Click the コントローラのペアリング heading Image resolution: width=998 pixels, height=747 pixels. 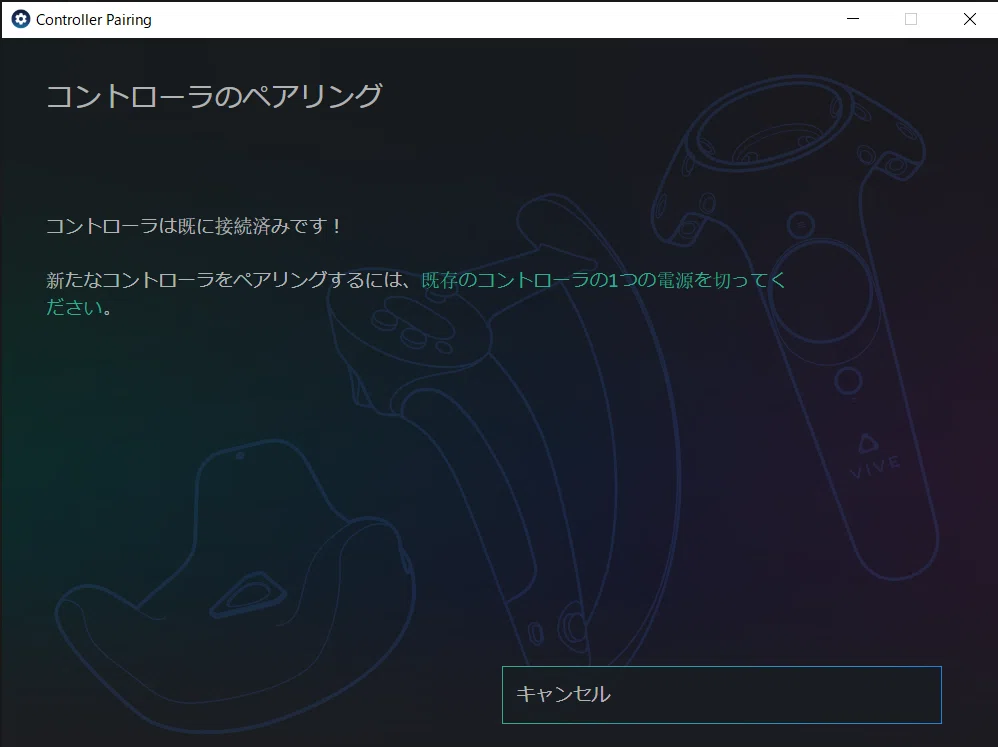[x=214, y=96]
